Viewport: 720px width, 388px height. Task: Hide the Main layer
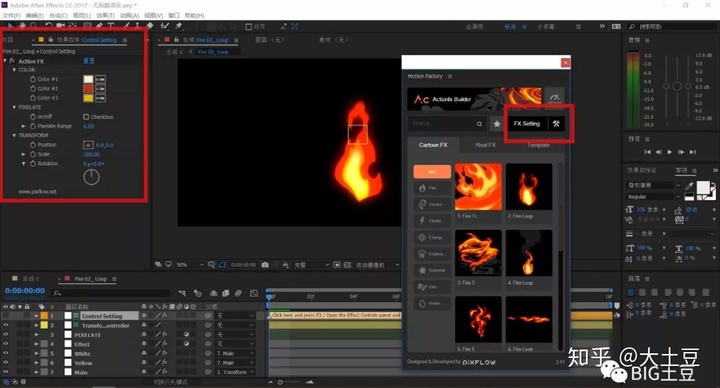6,372
